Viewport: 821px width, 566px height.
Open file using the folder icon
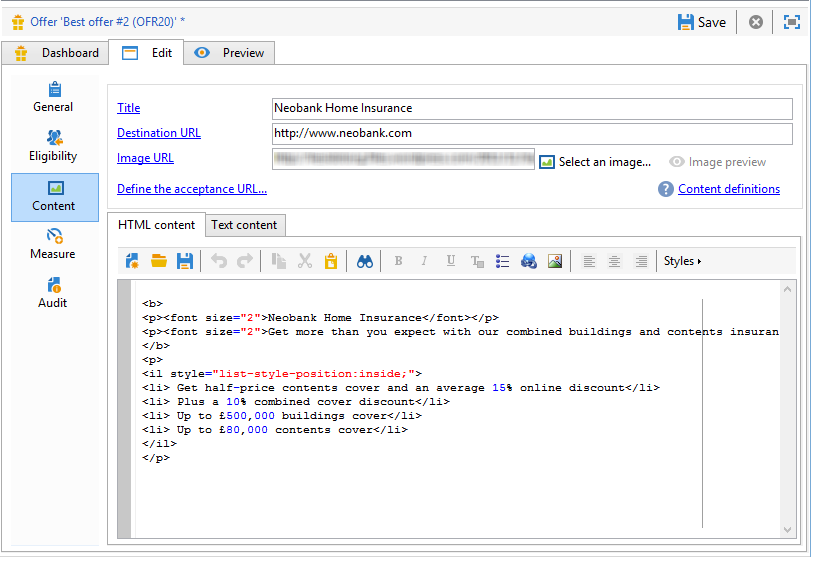click(158, 261)
